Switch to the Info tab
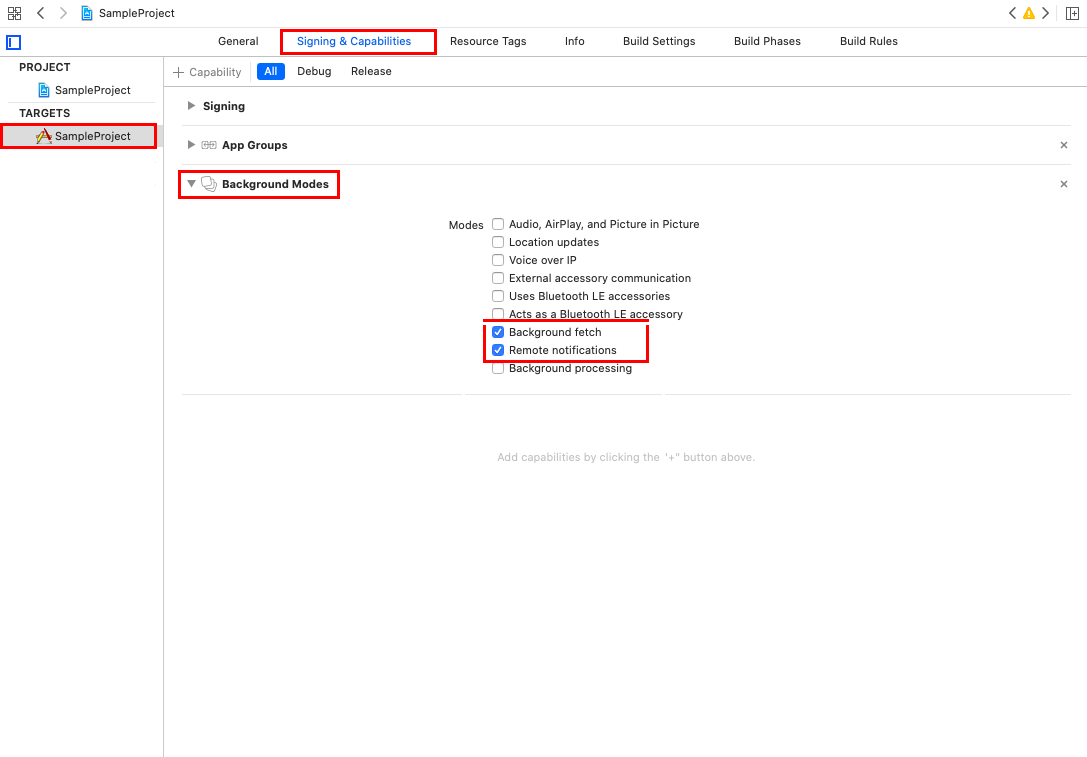 tap(575, 42)
